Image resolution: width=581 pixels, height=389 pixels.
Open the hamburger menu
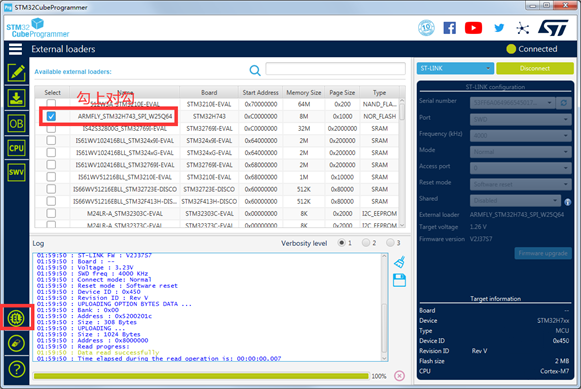click(x=15, y=49)
